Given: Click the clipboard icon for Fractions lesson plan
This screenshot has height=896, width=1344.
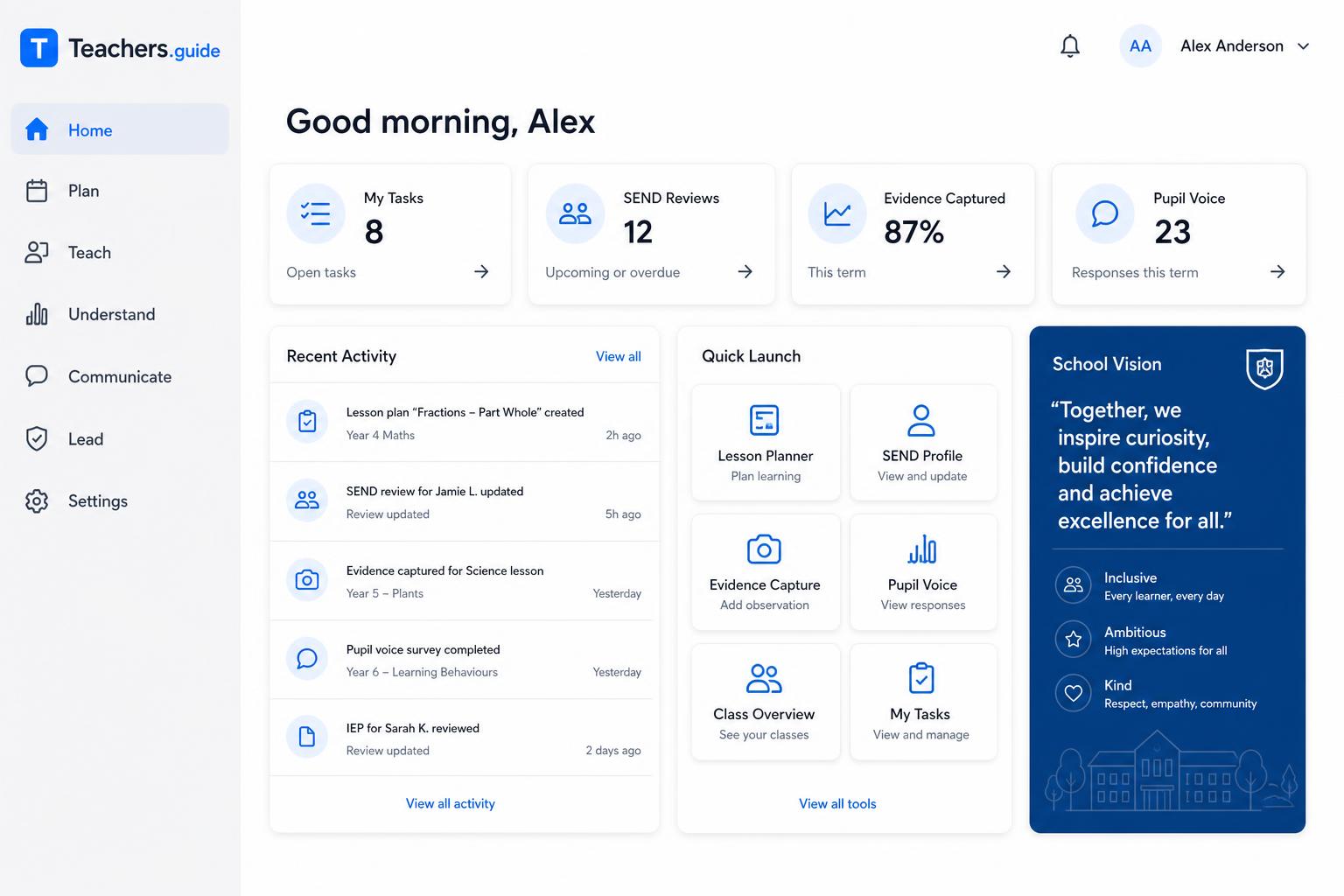Looking at the screenshot, I should [307, 422].
